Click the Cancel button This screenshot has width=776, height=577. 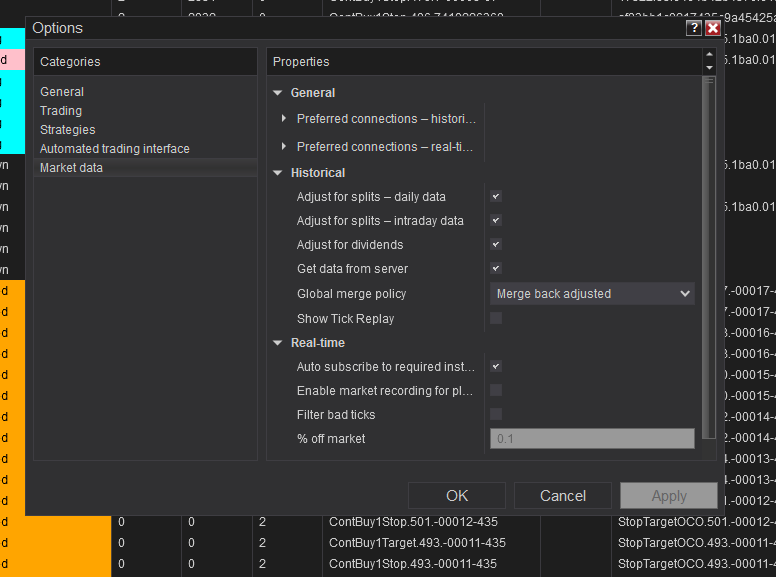coord(563,496)
